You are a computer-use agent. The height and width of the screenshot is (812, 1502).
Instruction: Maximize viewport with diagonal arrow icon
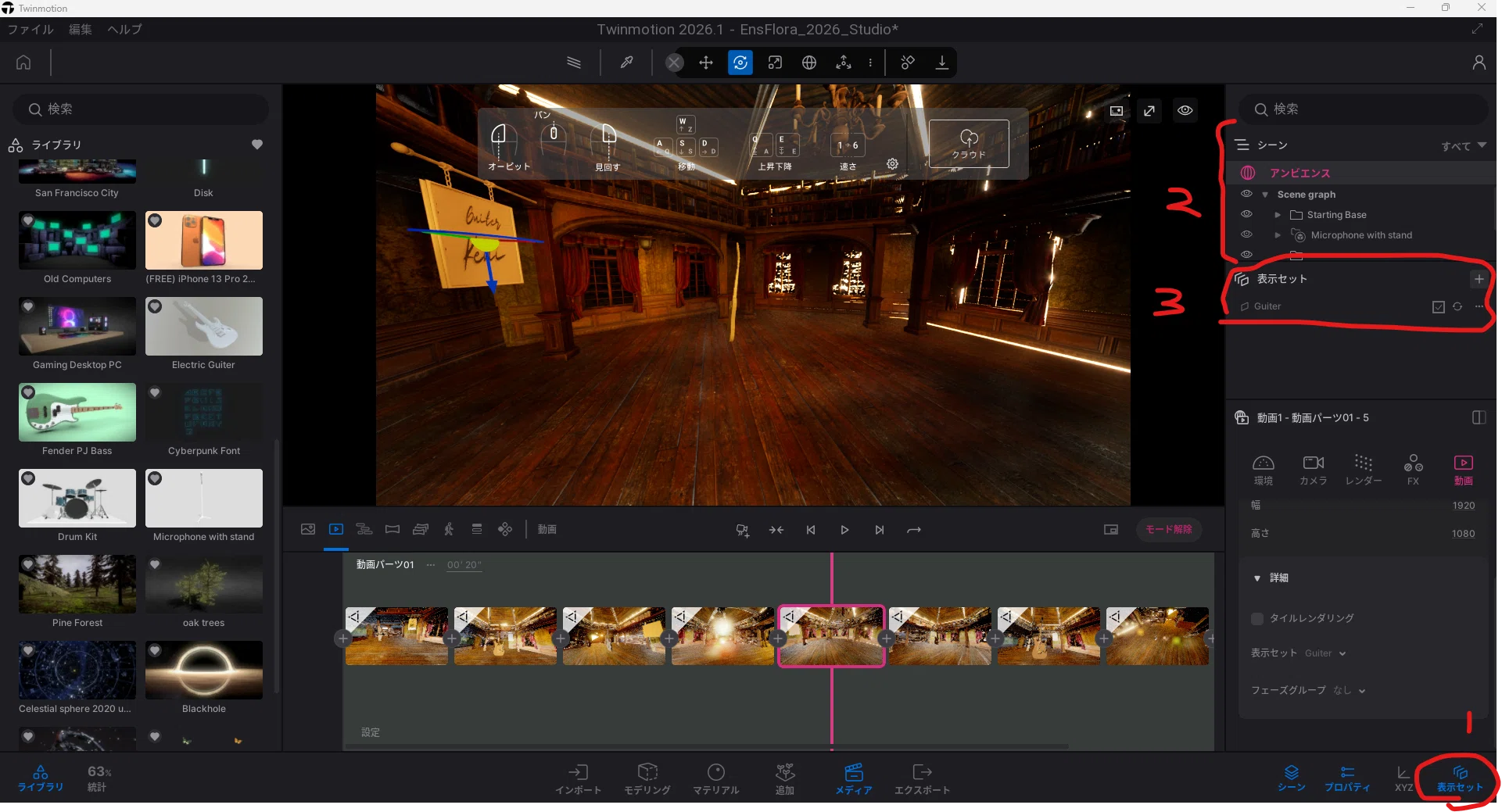coord(1149,111)
